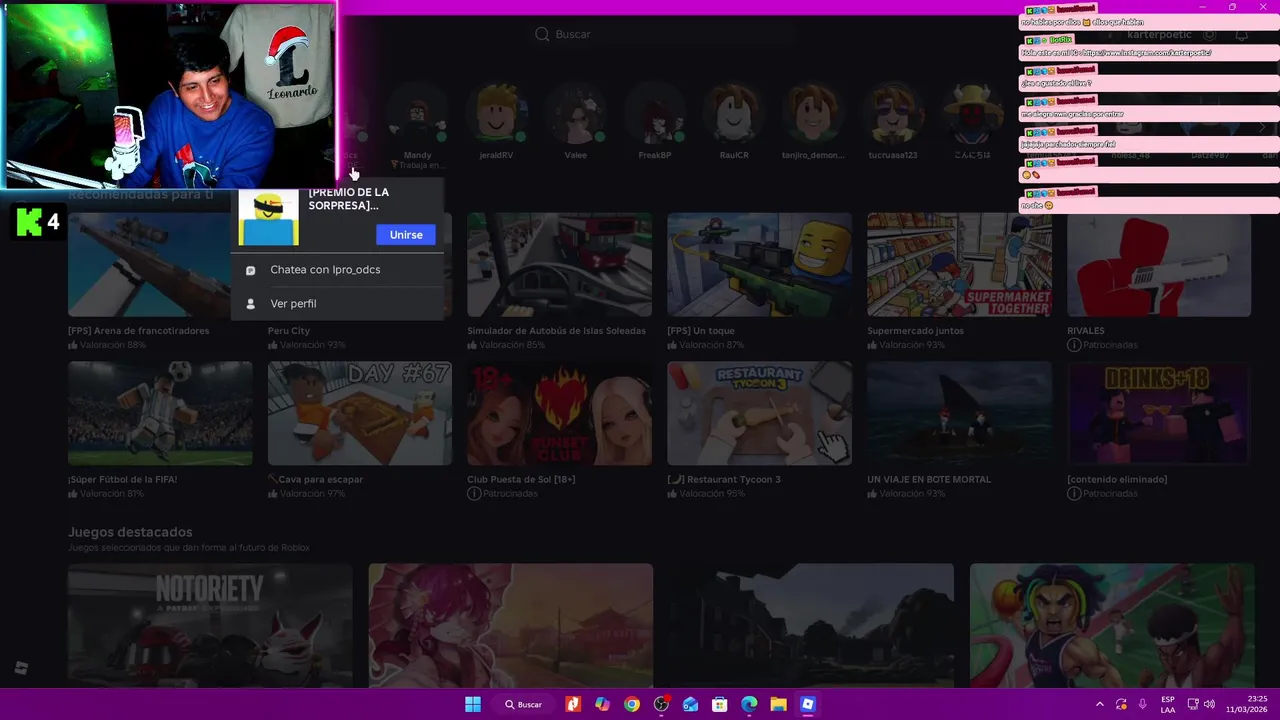Viewport: 1280px width, 720px height.
Task: Open the Cava para escapar title
Action: point(315,480)
